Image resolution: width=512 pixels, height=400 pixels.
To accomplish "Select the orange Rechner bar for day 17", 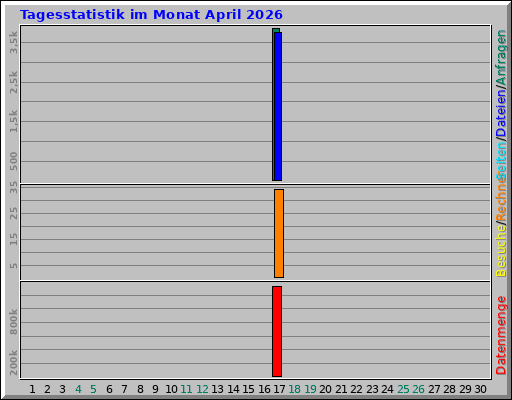I will point(279,233).
